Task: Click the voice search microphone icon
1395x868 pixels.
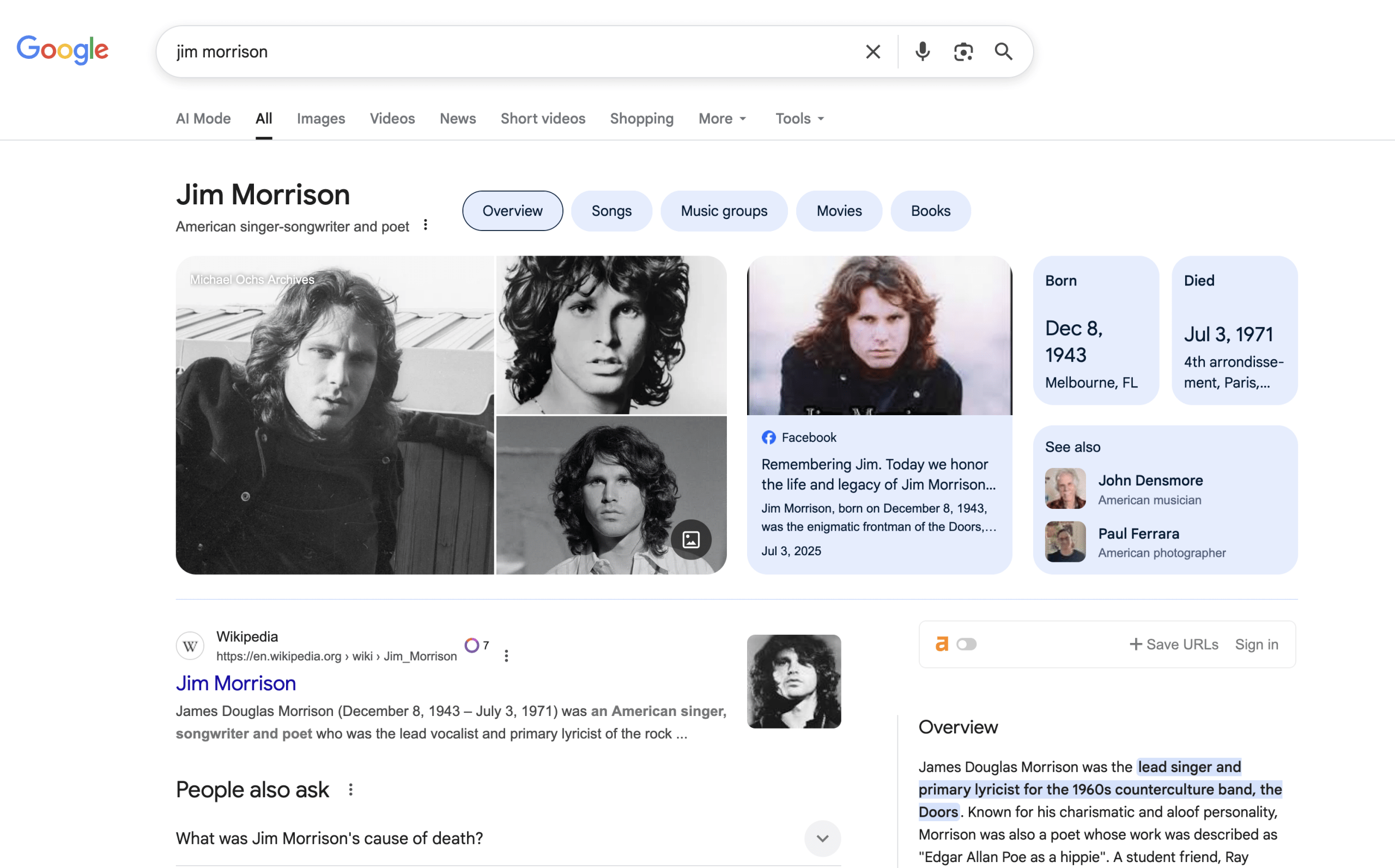Action: tap(922, 52)
